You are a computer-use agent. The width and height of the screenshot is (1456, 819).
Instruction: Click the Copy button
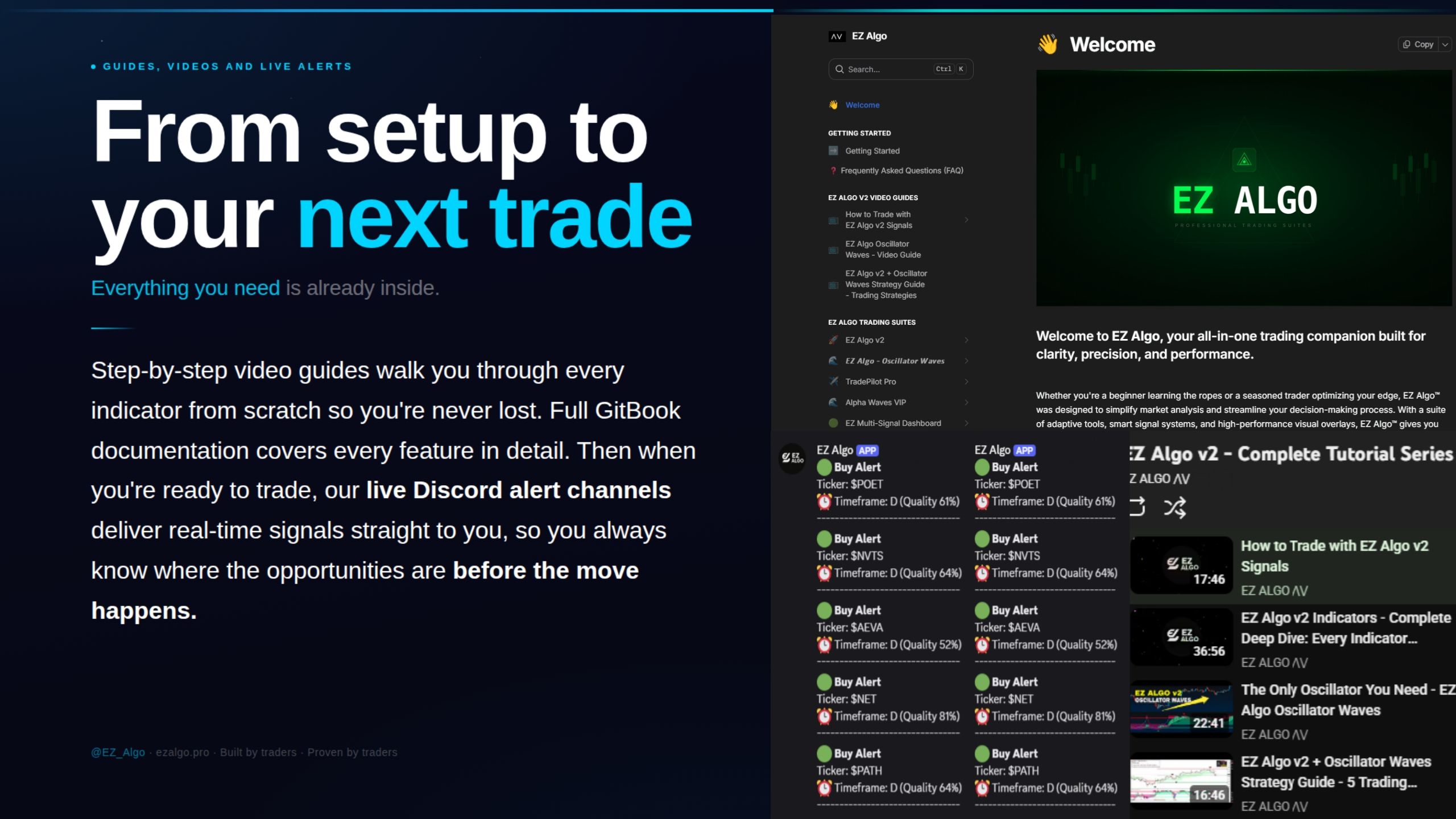click(x=1418, y=44)
